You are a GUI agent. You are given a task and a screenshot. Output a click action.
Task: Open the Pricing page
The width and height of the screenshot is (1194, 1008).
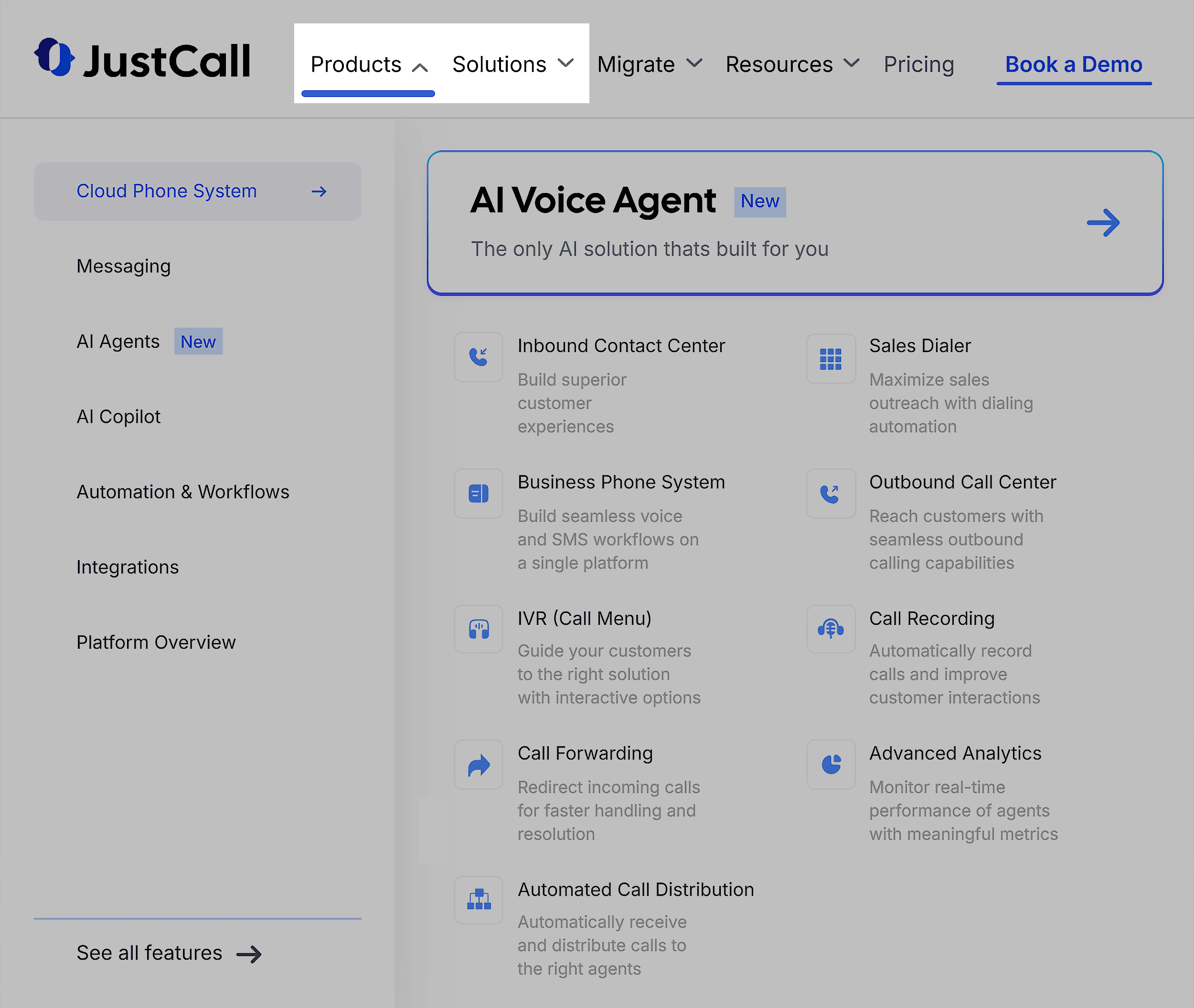(x=918, y=64)
